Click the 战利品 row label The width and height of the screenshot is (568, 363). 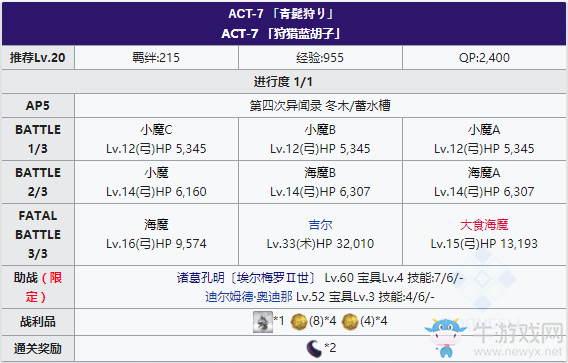38,322
